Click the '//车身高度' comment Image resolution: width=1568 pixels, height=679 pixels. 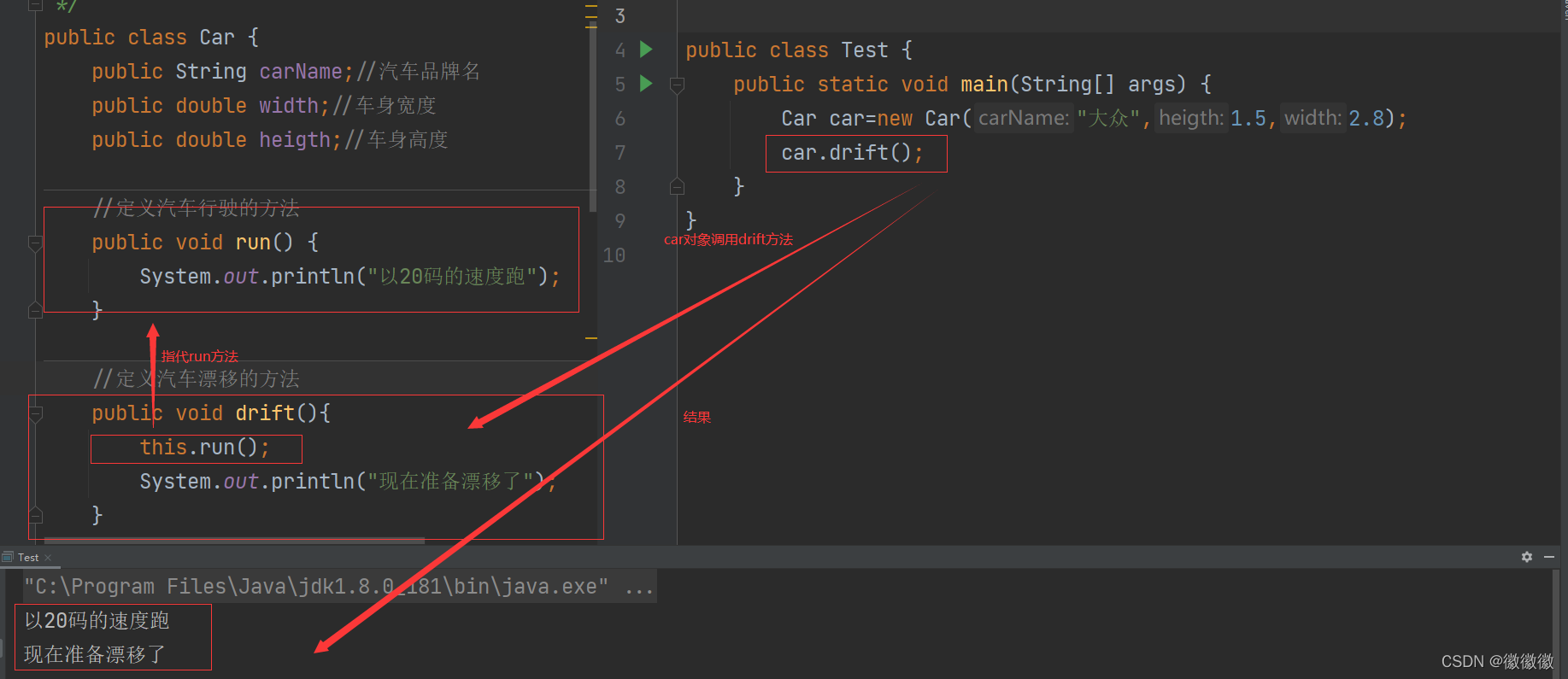coord(397,139)
